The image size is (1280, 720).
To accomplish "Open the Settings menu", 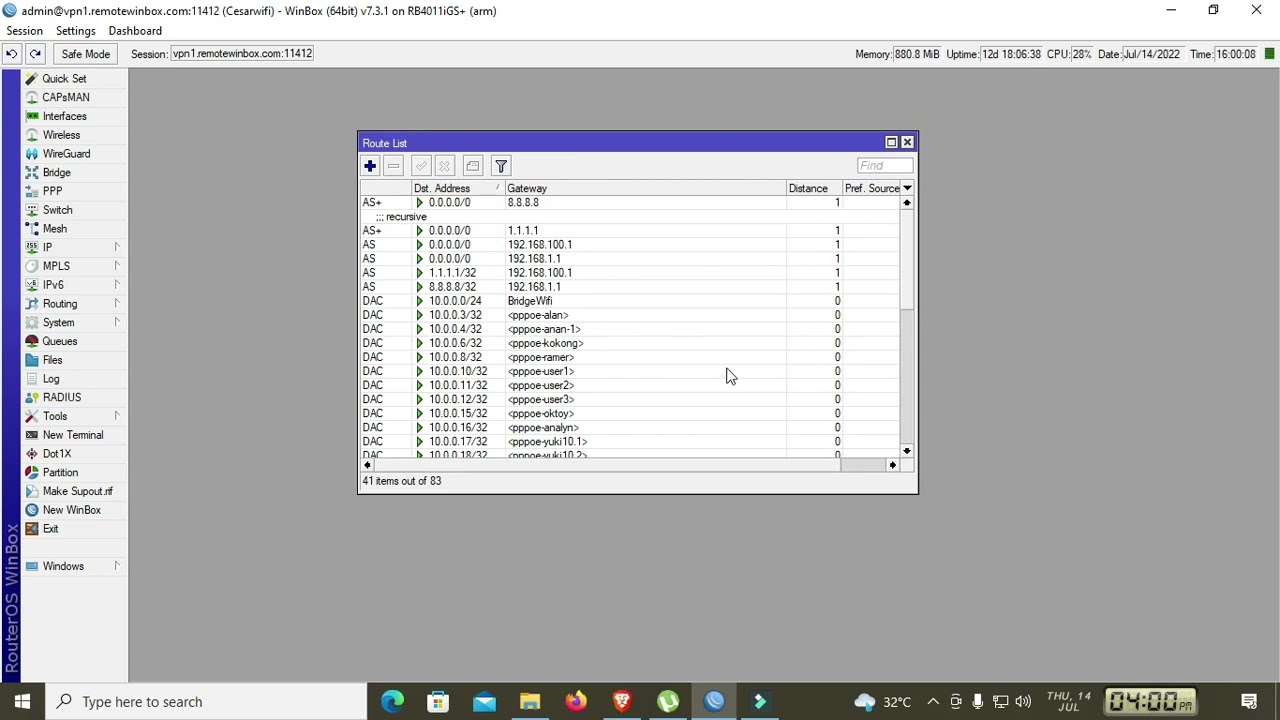I will tap(75, 31).
